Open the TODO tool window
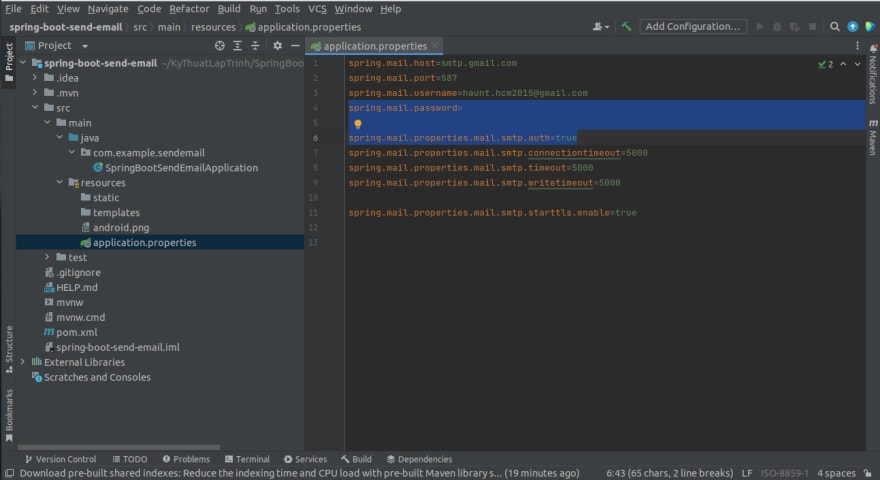 (x=130, y=459)
